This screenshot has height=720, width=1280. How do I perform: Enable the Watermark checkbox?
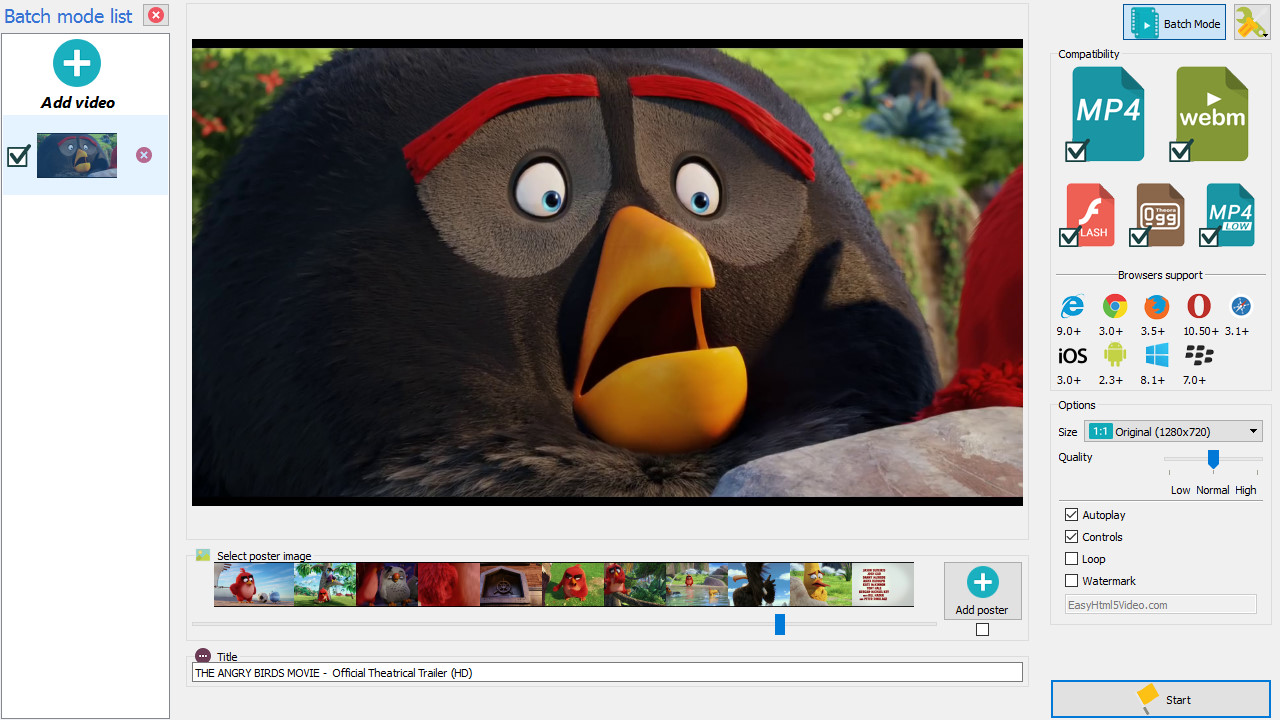pyautogui.click(x=1072, y=581)
